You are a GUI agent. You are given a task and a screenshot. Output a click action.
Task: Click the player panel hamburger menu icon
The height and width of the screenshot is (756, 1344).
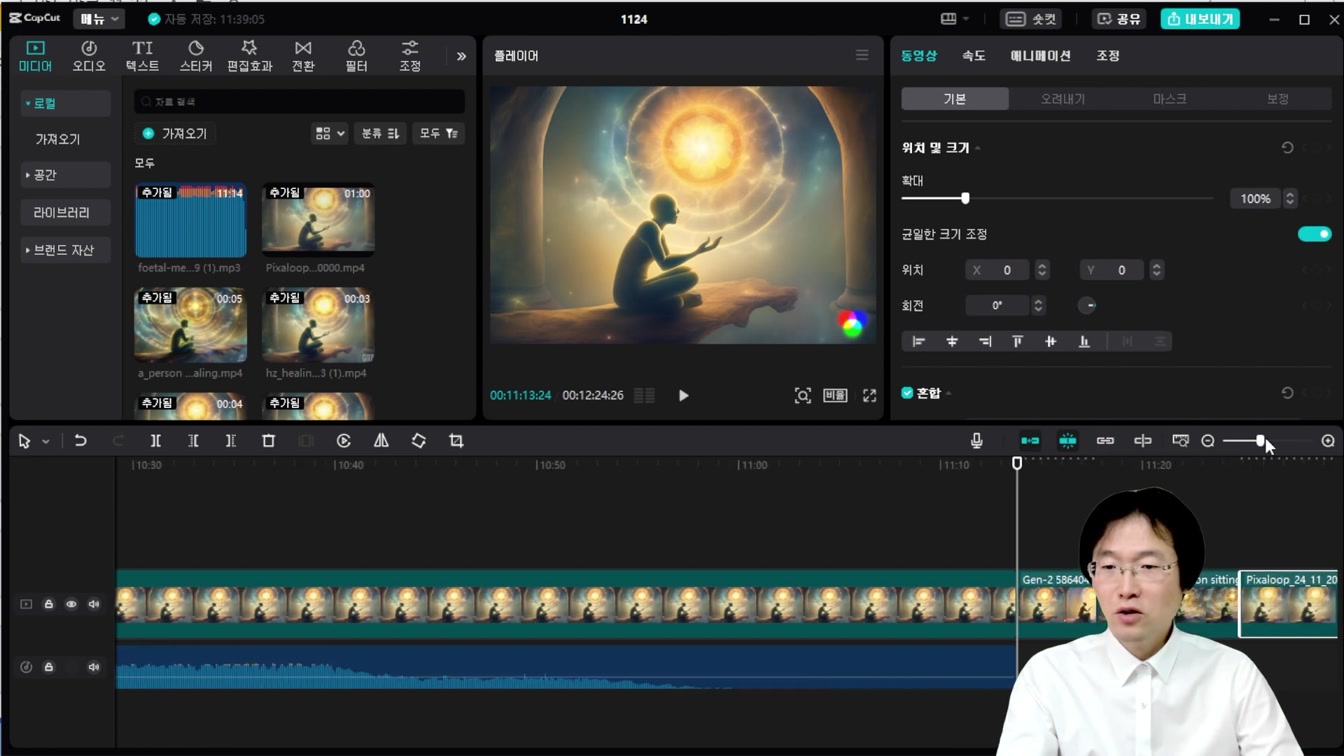pos(862,56)
